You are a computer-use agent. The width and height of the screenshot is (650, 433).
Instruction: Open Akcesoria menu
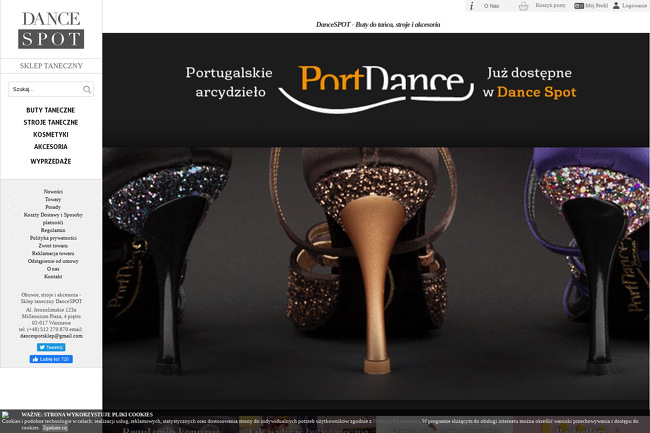coord(51,147)
